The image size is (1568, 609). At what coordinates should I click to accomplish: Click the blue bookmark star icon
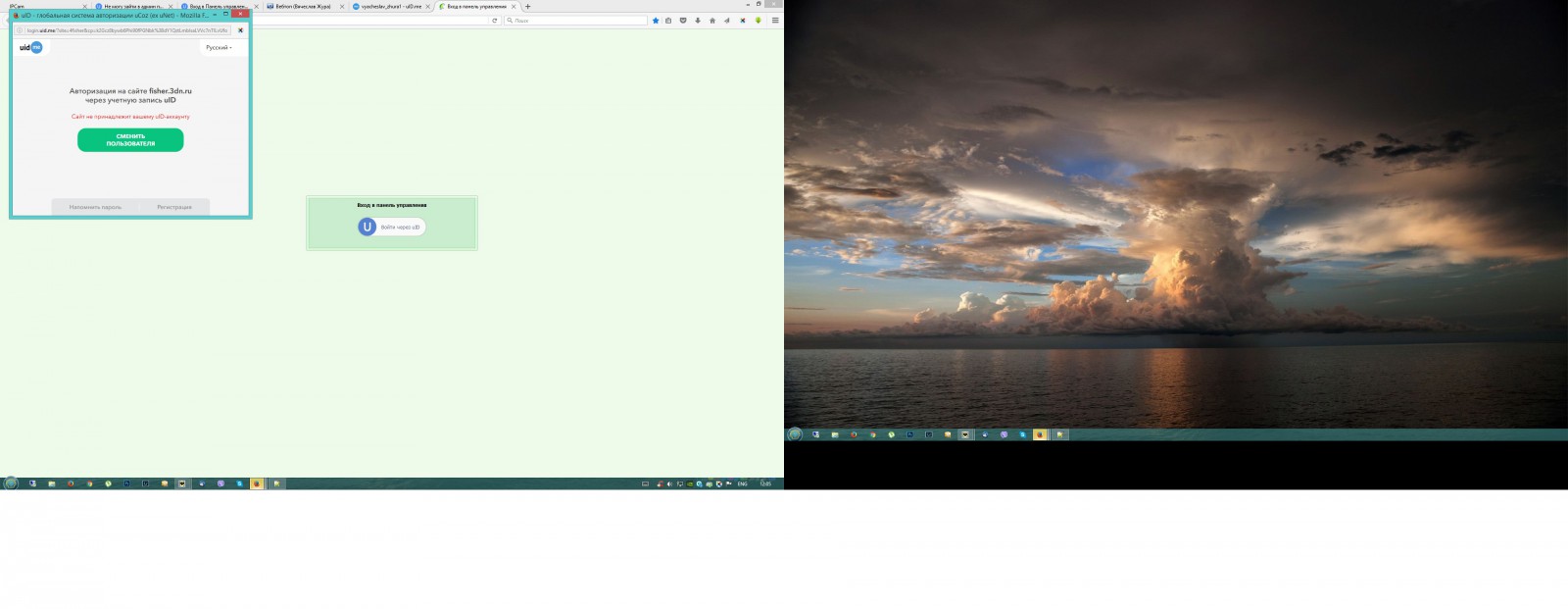(656, 21)
